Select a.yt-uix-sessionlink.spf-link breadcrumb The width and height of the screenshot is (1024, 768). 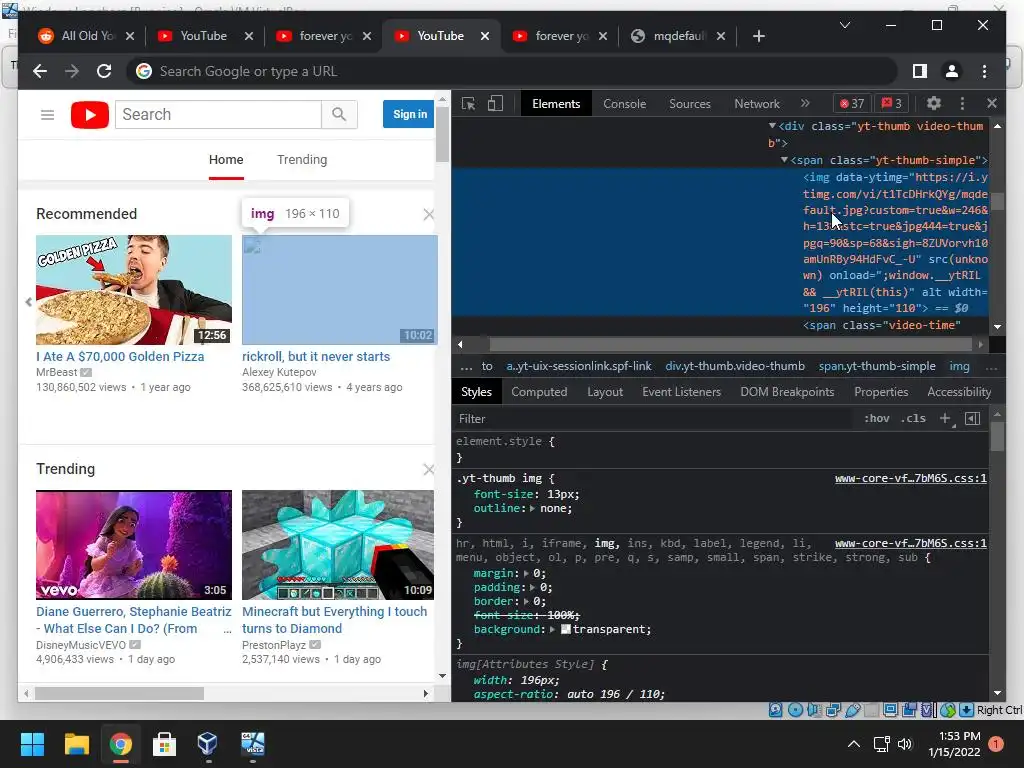(x=579, y=366)
